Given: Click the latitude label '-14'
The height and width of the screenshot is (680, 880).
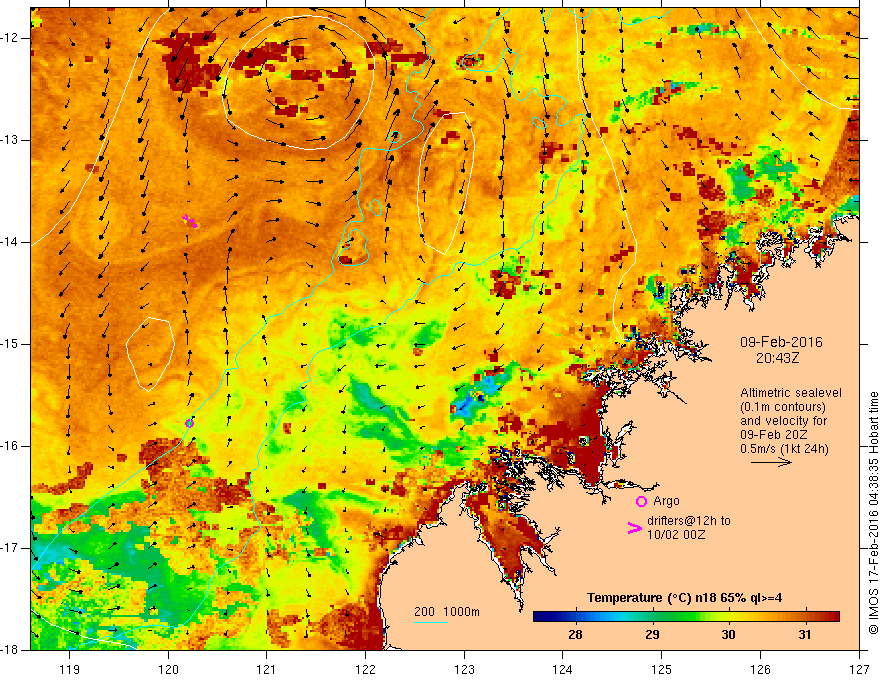Looking at the screenshot, I should point(10,242).
